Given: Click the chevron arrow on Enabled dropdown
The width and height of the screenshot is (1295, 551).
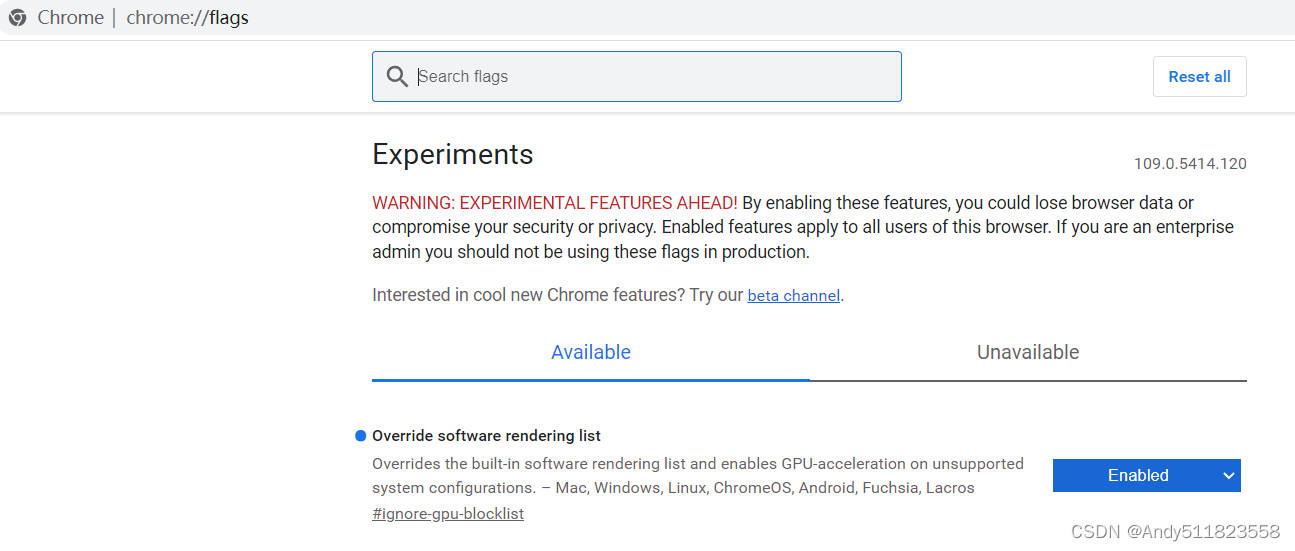Looking at the screenshot, I should (1229, 476).
